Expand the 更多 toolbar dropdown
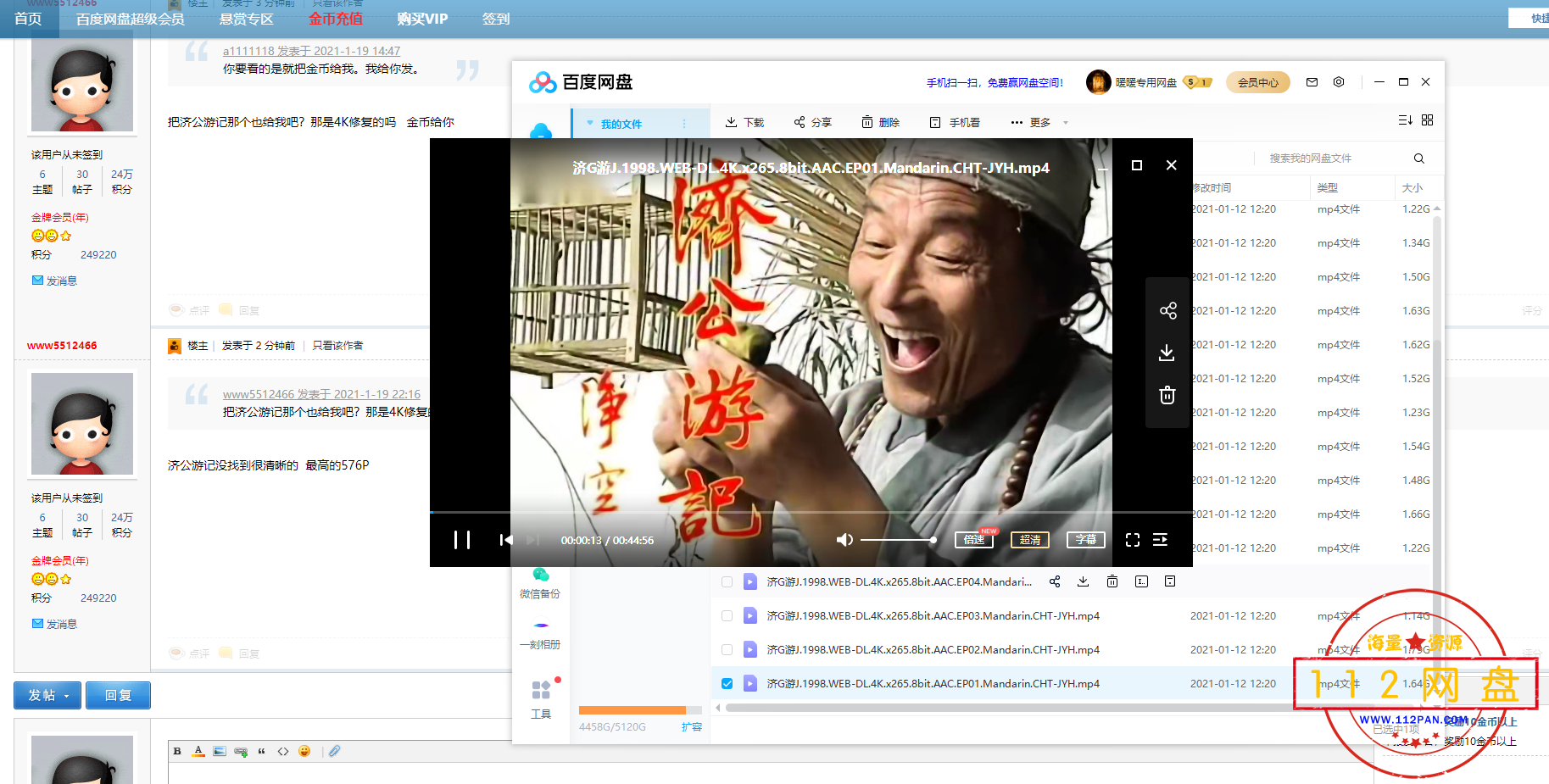 pyautogui.click(x=1039, y=123)
